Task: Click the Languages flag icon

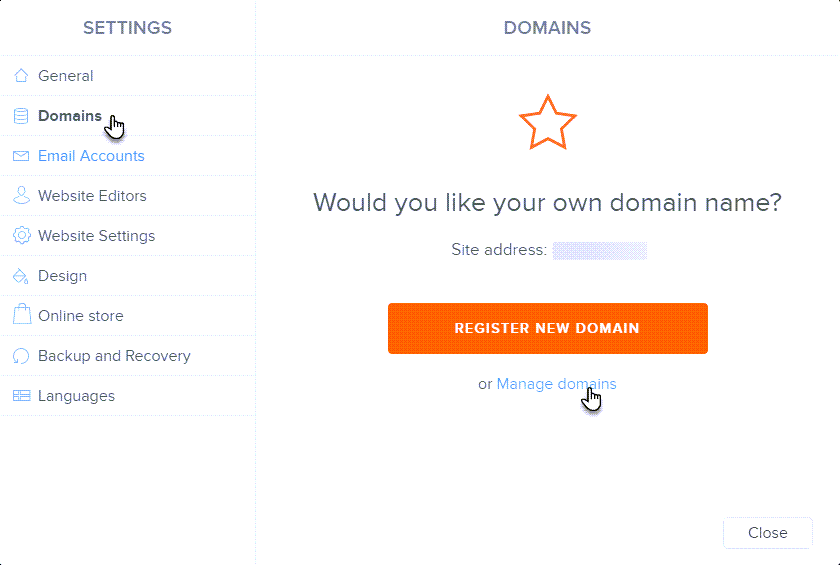Action: pyautogui.click(x=21, y=396)
